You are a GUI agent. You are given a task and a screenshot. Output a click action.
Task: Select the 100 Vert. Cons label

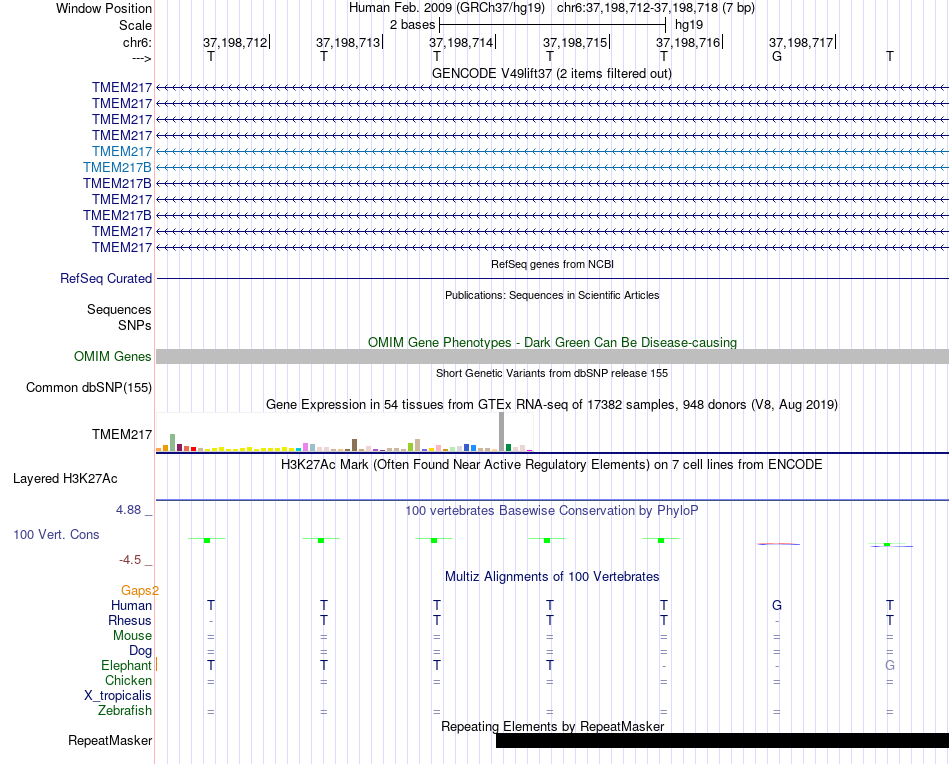coord(56,534)
